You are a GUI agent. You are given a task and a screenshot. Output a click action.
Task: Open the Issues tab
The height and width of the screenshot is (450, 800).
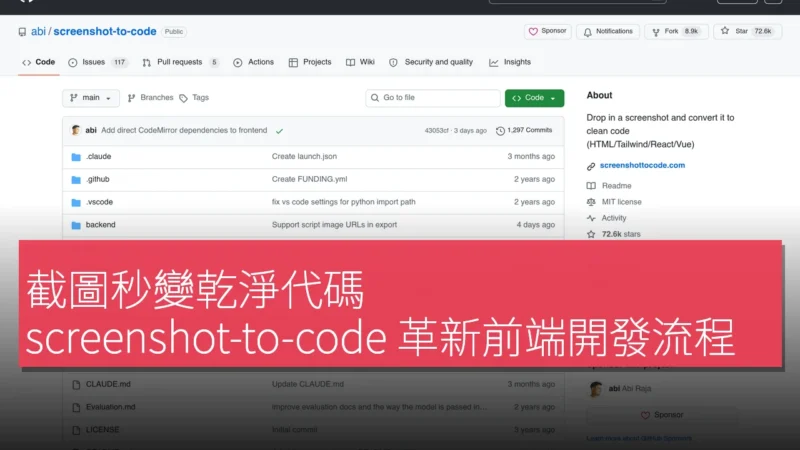pos(98,62)
